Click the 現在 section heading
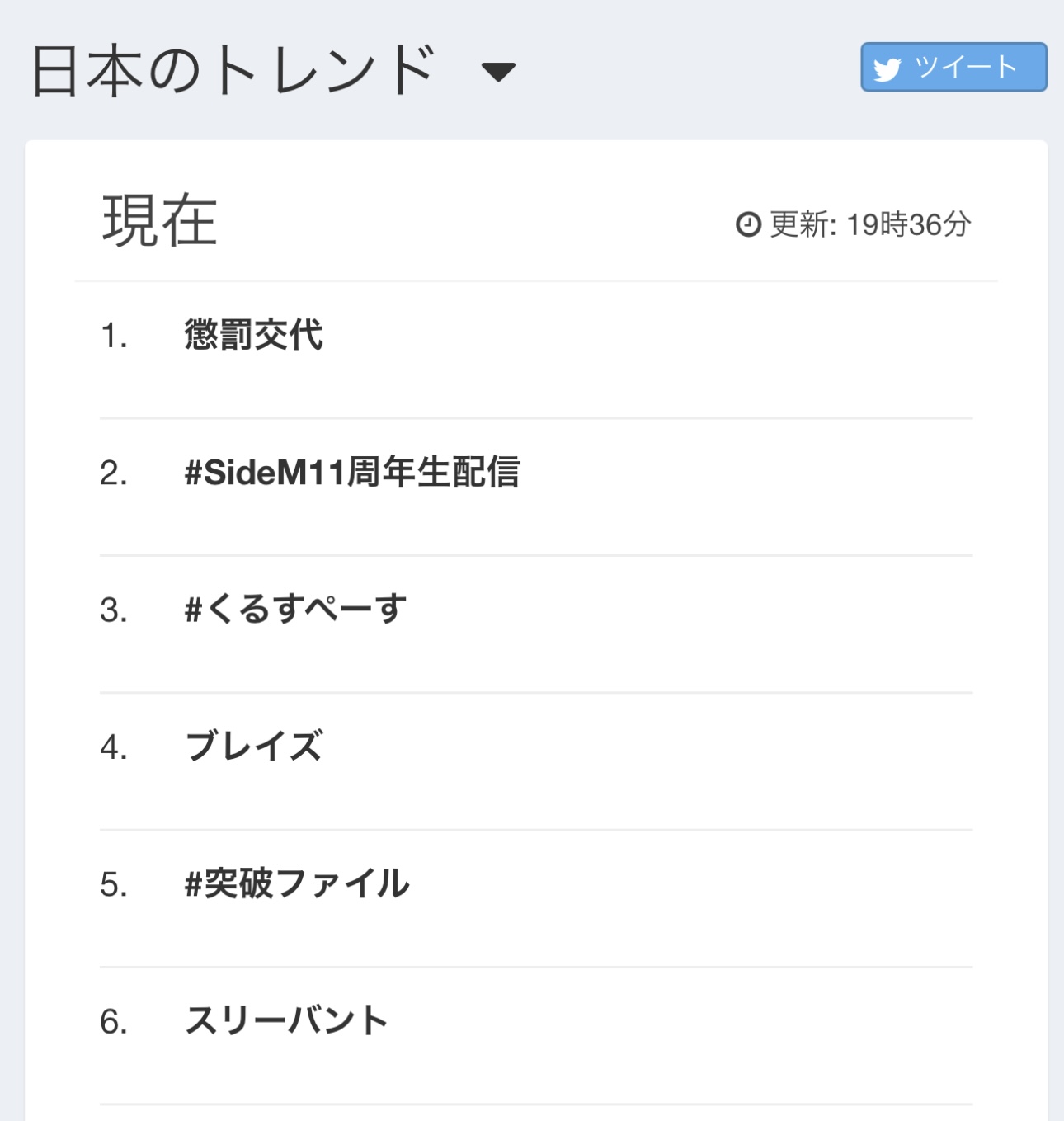 pyautogui.click(x=159, y=221)
